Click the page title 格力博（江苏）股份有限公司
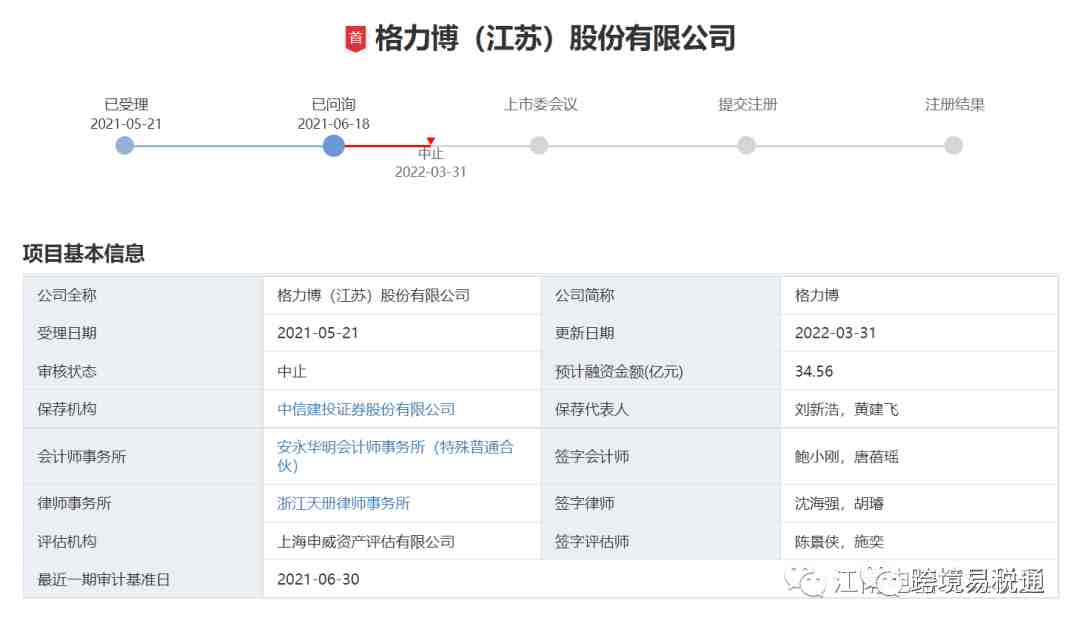Screen dimensions: 1080x629 [x=555, y=38]
